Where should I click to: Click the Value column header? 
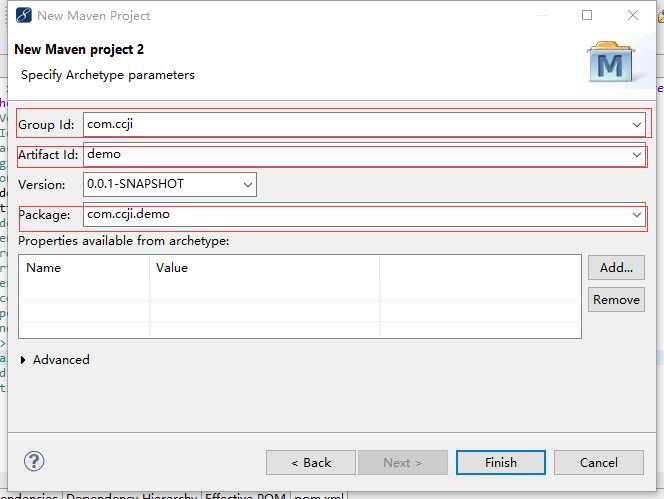(264, 268)
